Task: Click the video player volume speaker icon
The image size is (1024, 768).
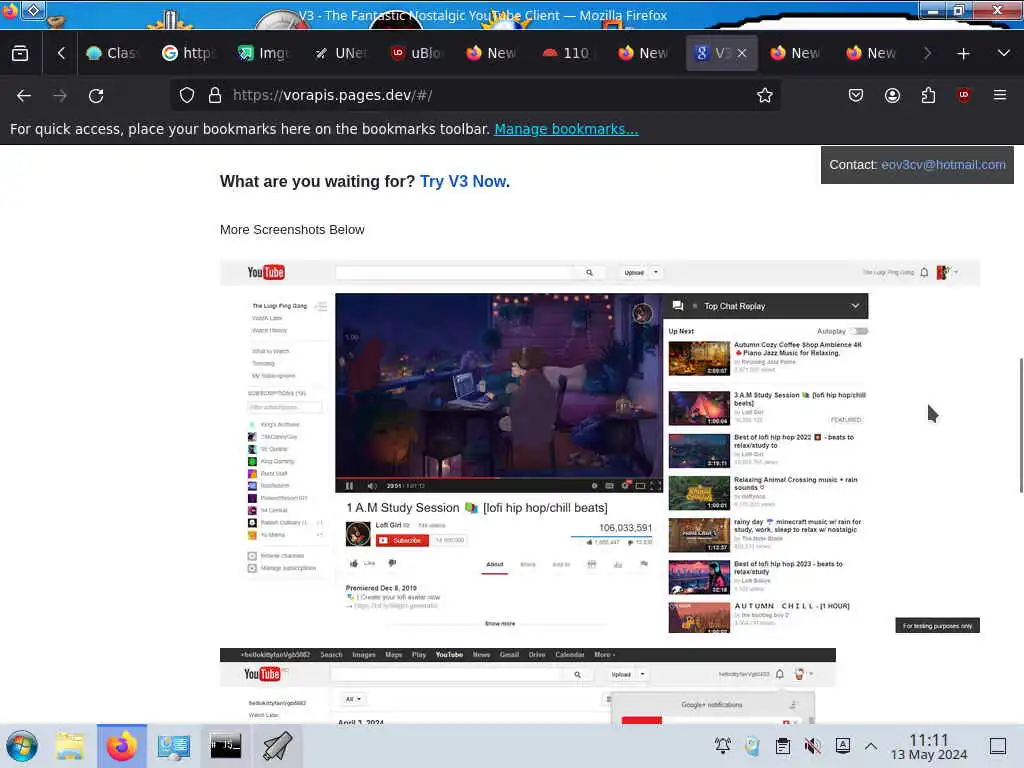Action: tap(372, 486)
